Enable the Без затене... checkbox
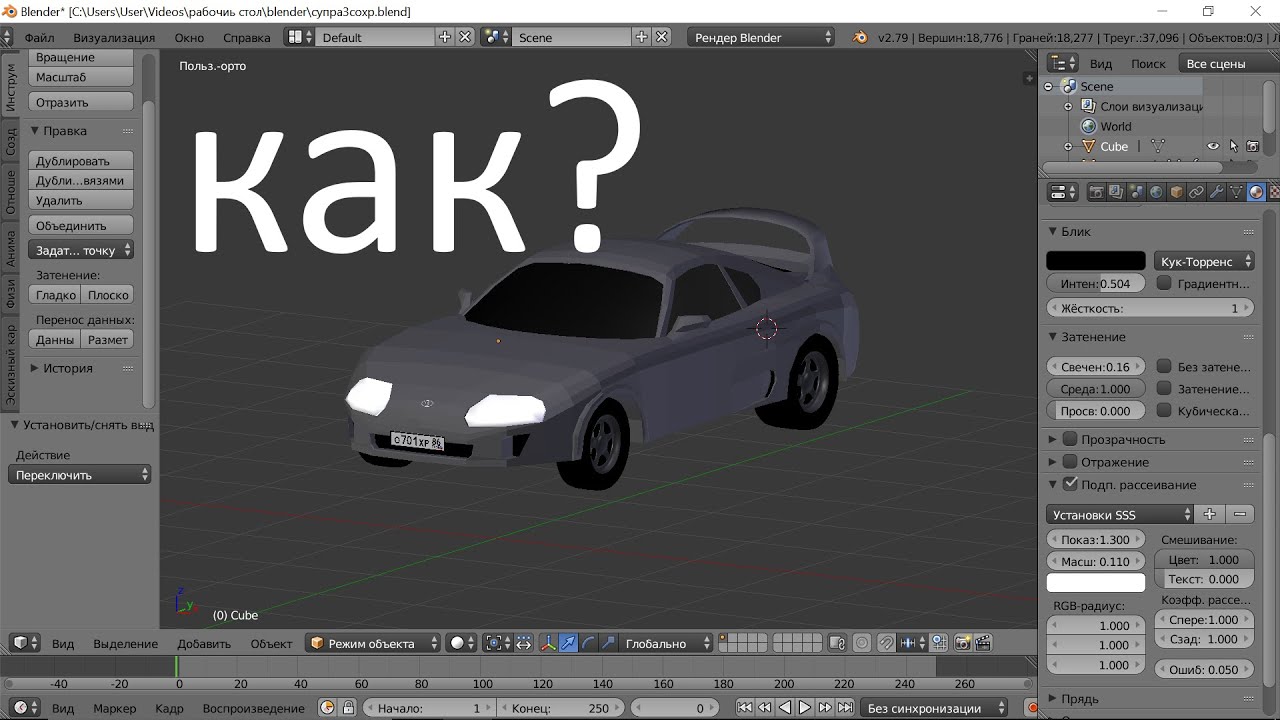Screen dimensions: 1280x720 pos(1164,366)
